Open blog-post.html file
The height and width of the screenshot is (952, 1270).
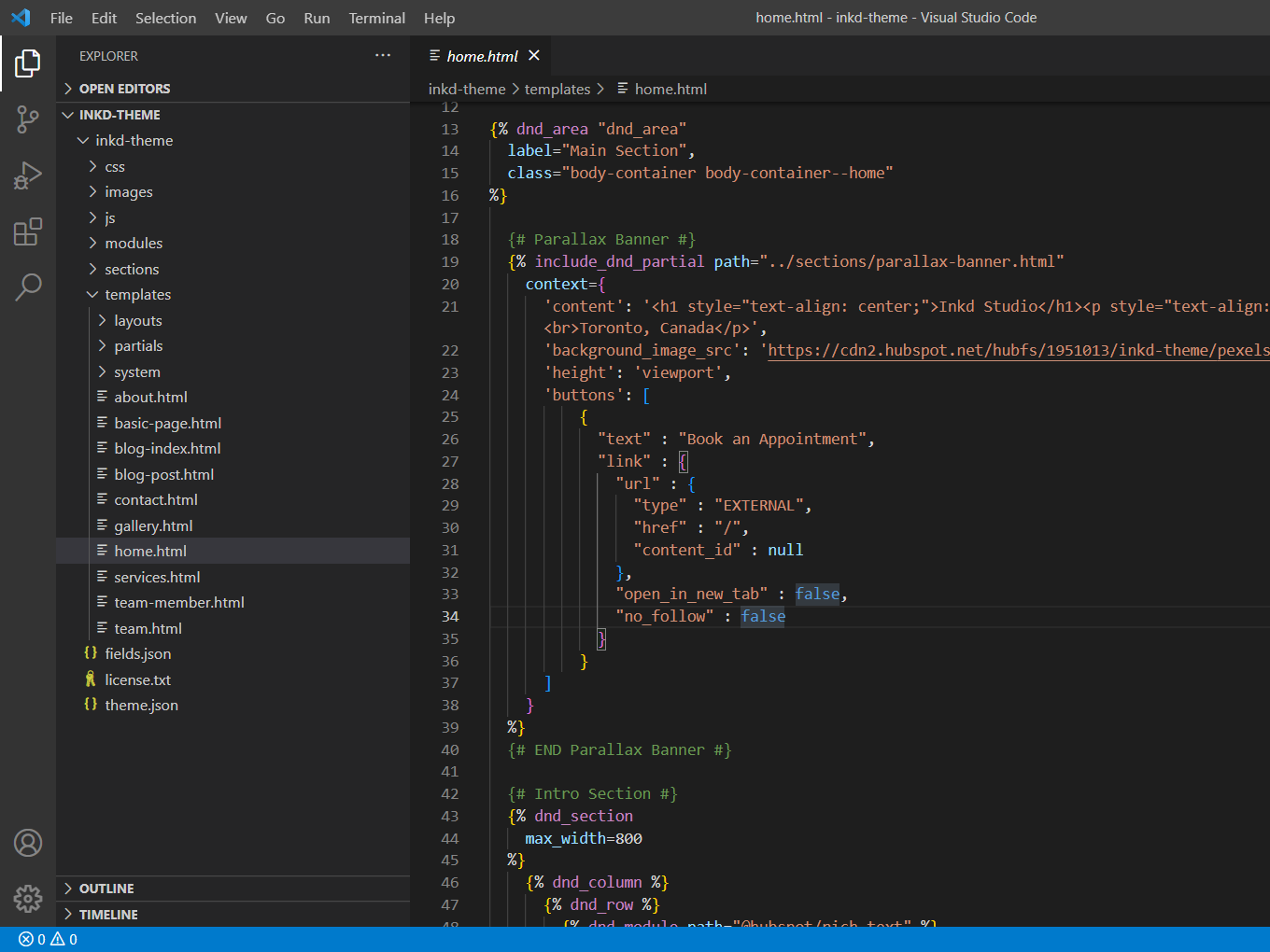pos(233,474)
